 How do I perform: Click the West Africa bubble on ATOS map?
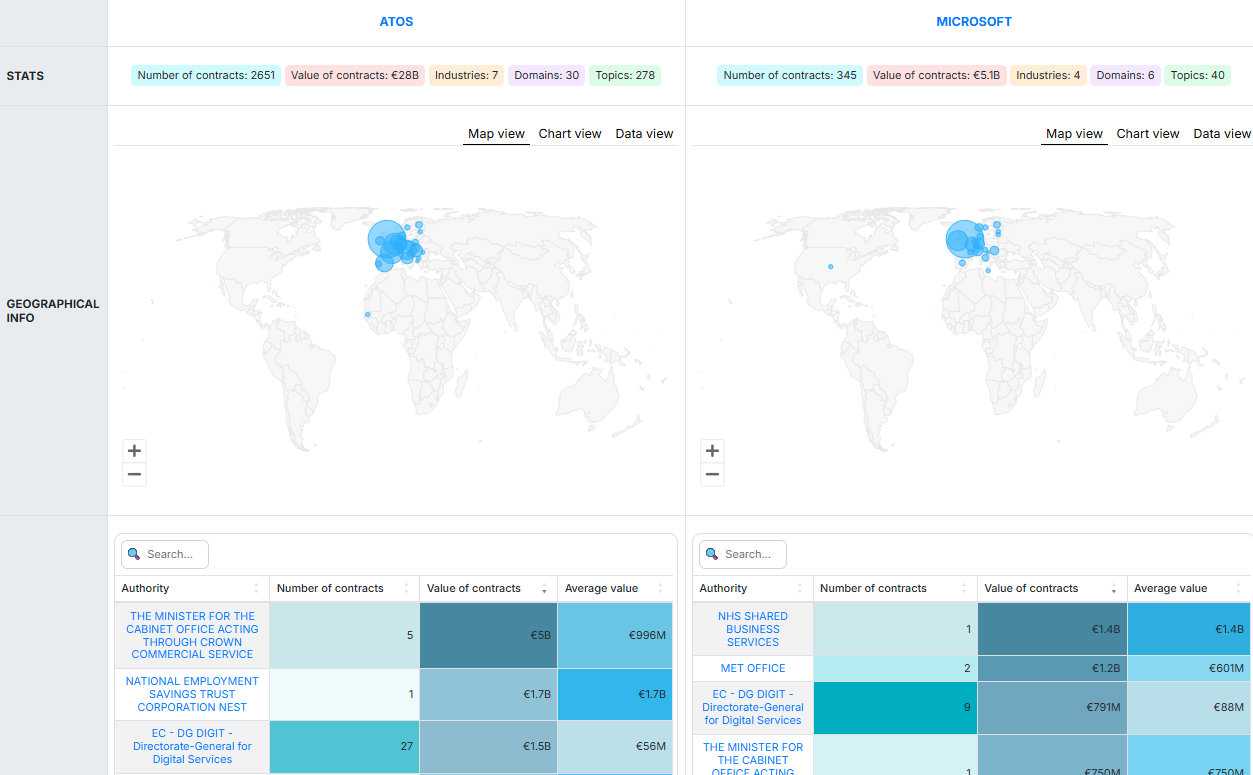pos(367,314)
